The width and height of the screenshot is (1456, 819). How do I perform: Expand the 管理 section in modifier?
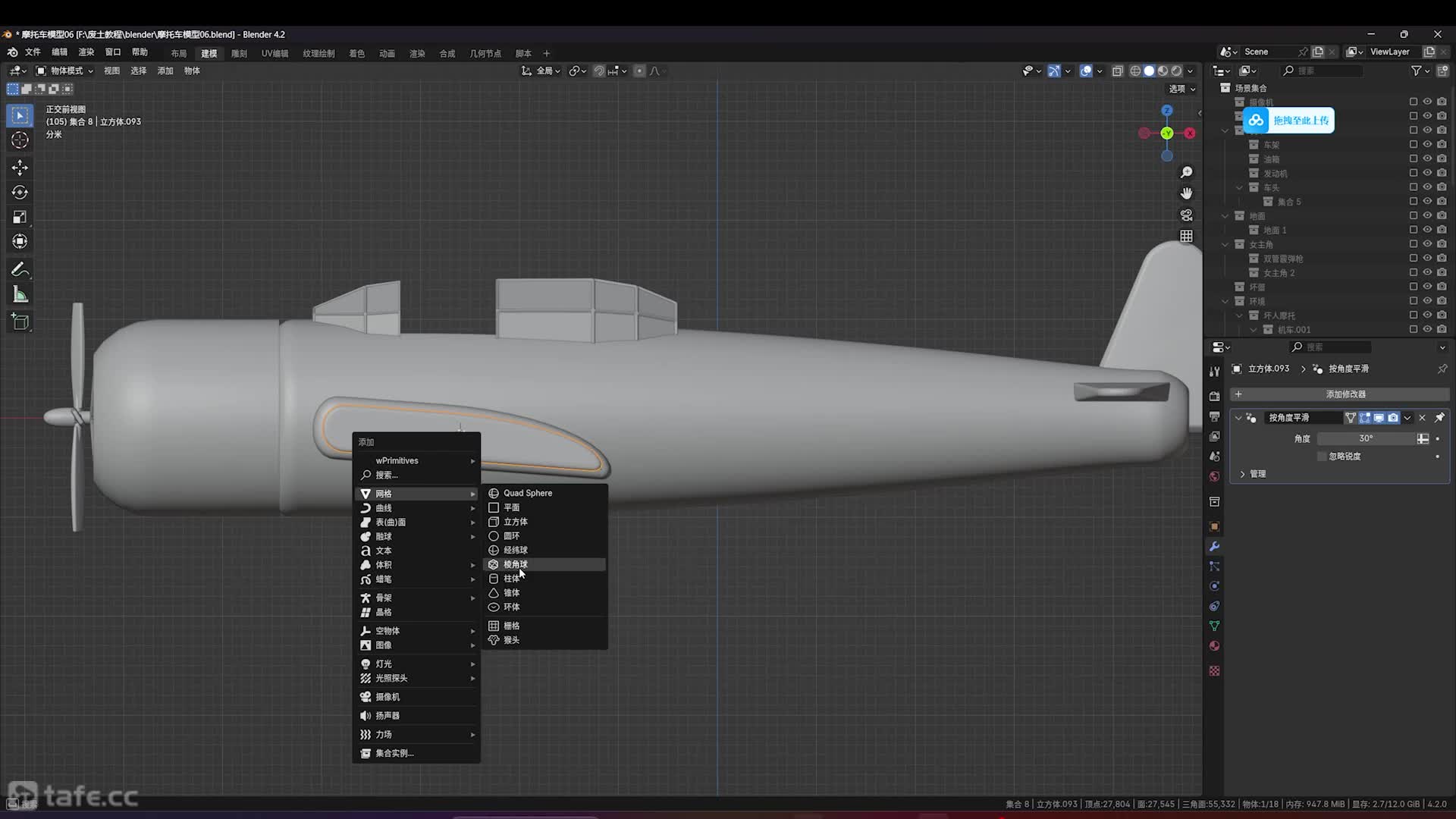coord(1242,474)
